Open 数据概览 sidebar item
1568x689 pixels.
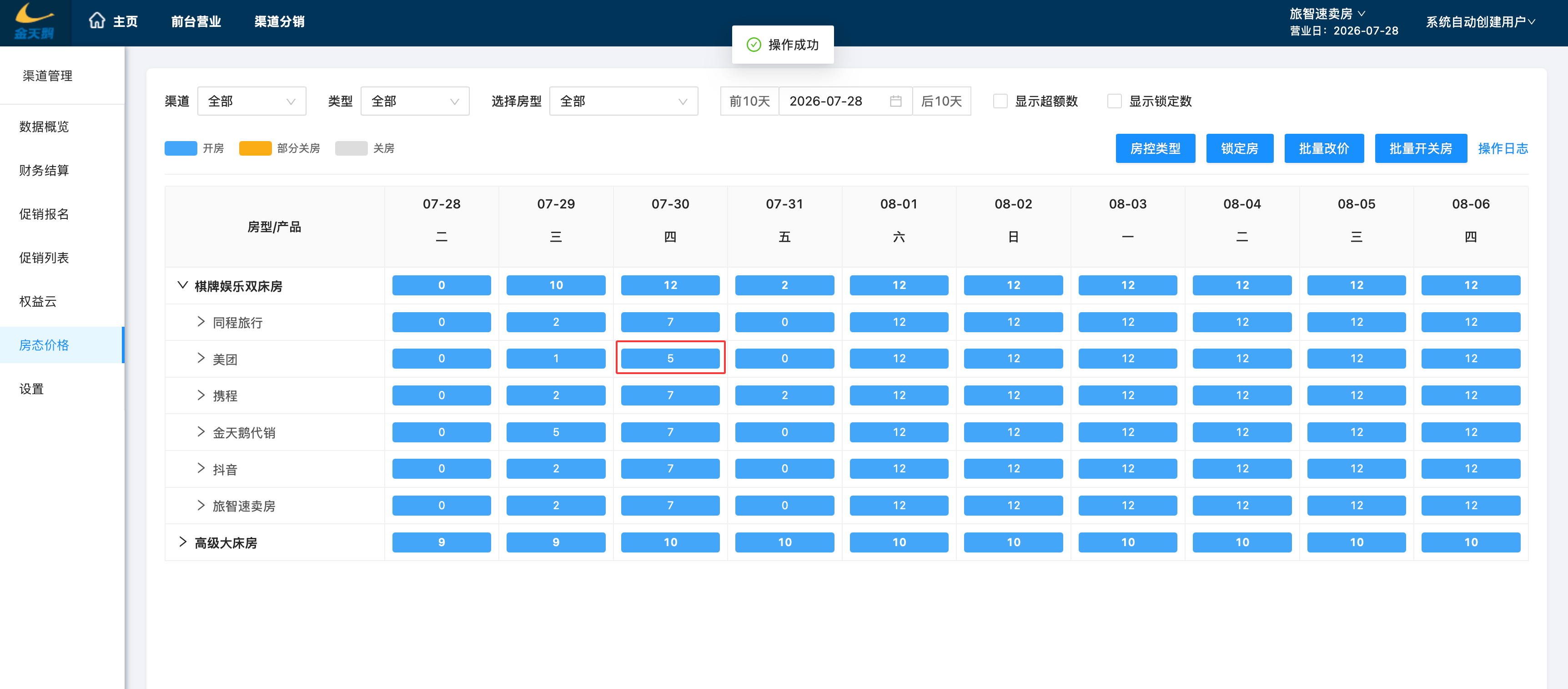[x=44, y=127]
